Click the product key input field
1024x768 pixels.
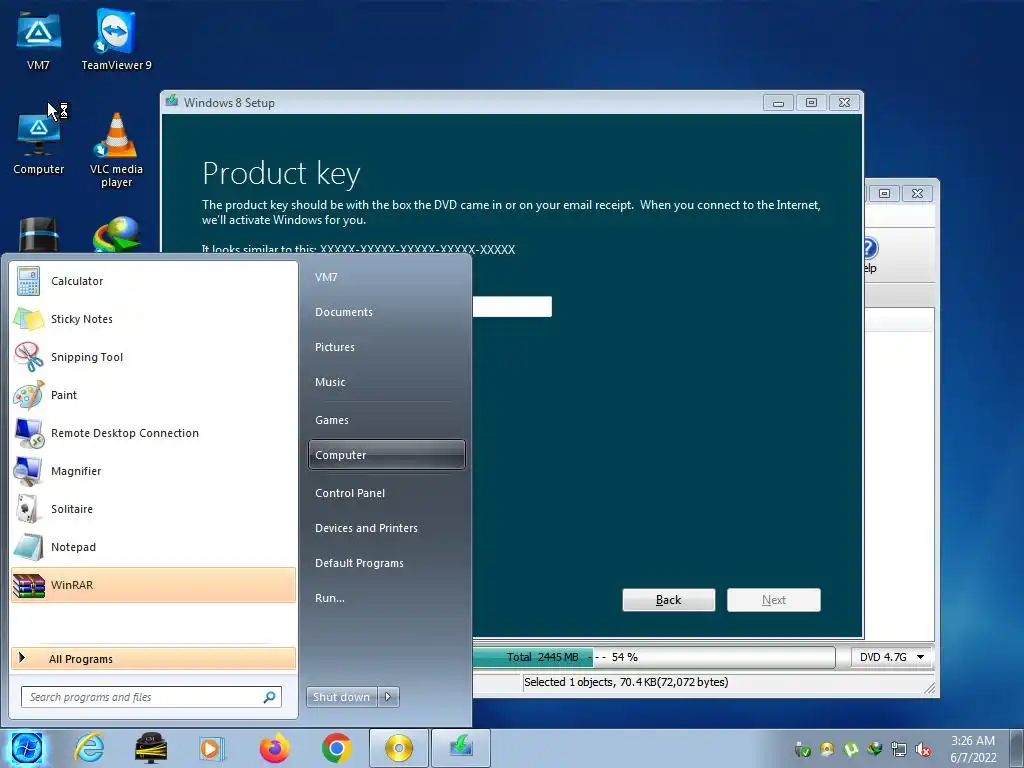tap(512, 306)
